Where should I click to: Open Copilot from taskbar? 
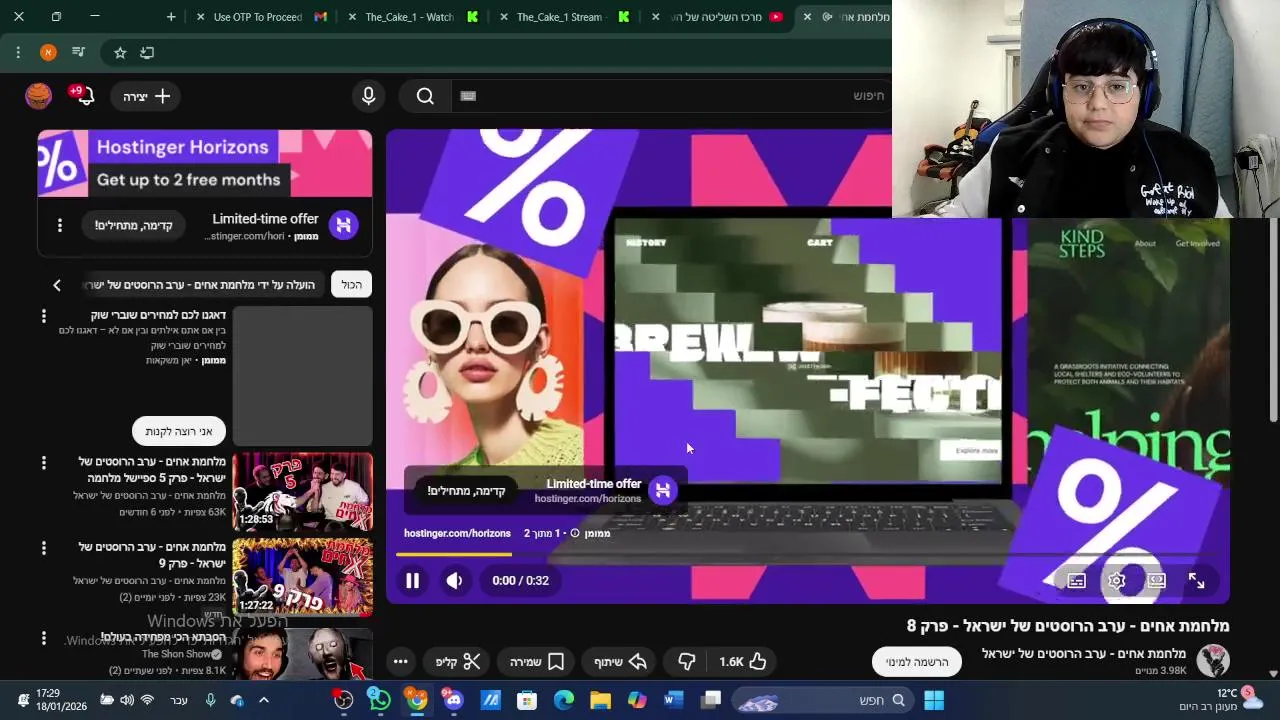coord(637,700)
